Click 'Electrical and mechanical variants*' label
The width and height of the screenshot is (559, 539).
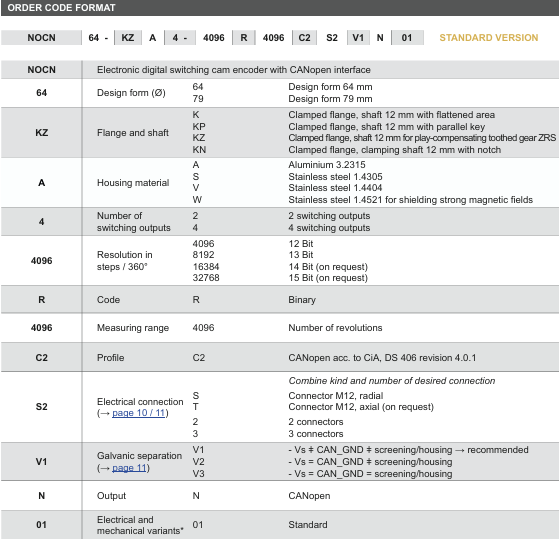(x=140, y=525)
